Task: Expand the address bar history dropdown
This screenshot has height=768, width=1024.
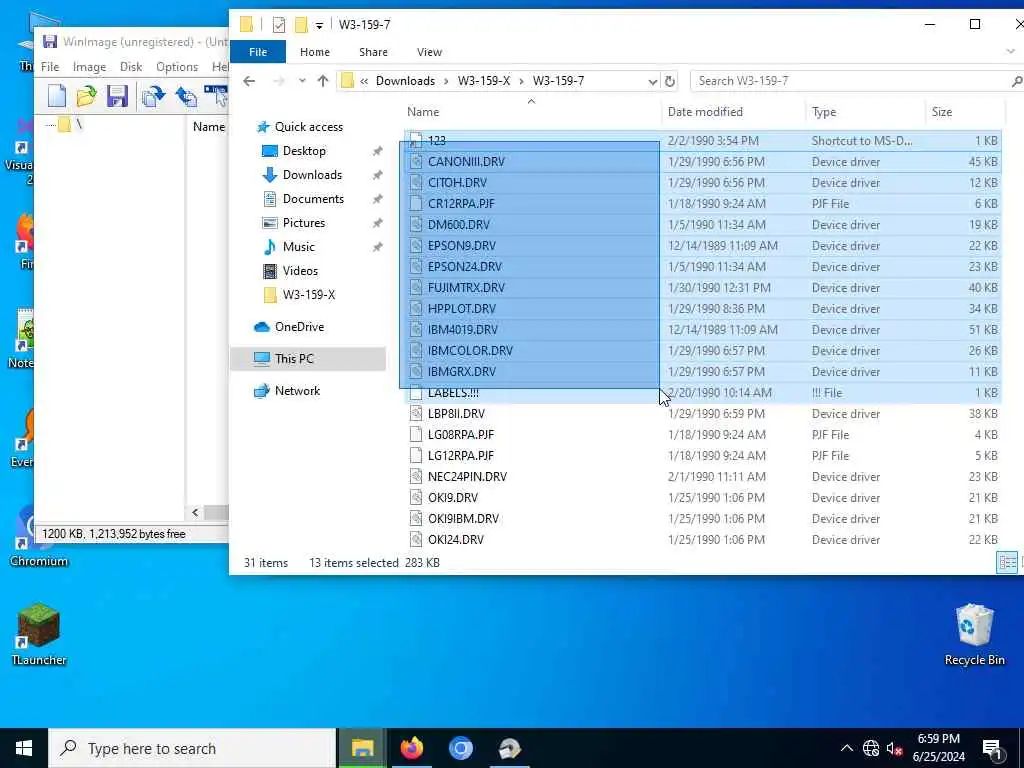Action: [652, 81]
